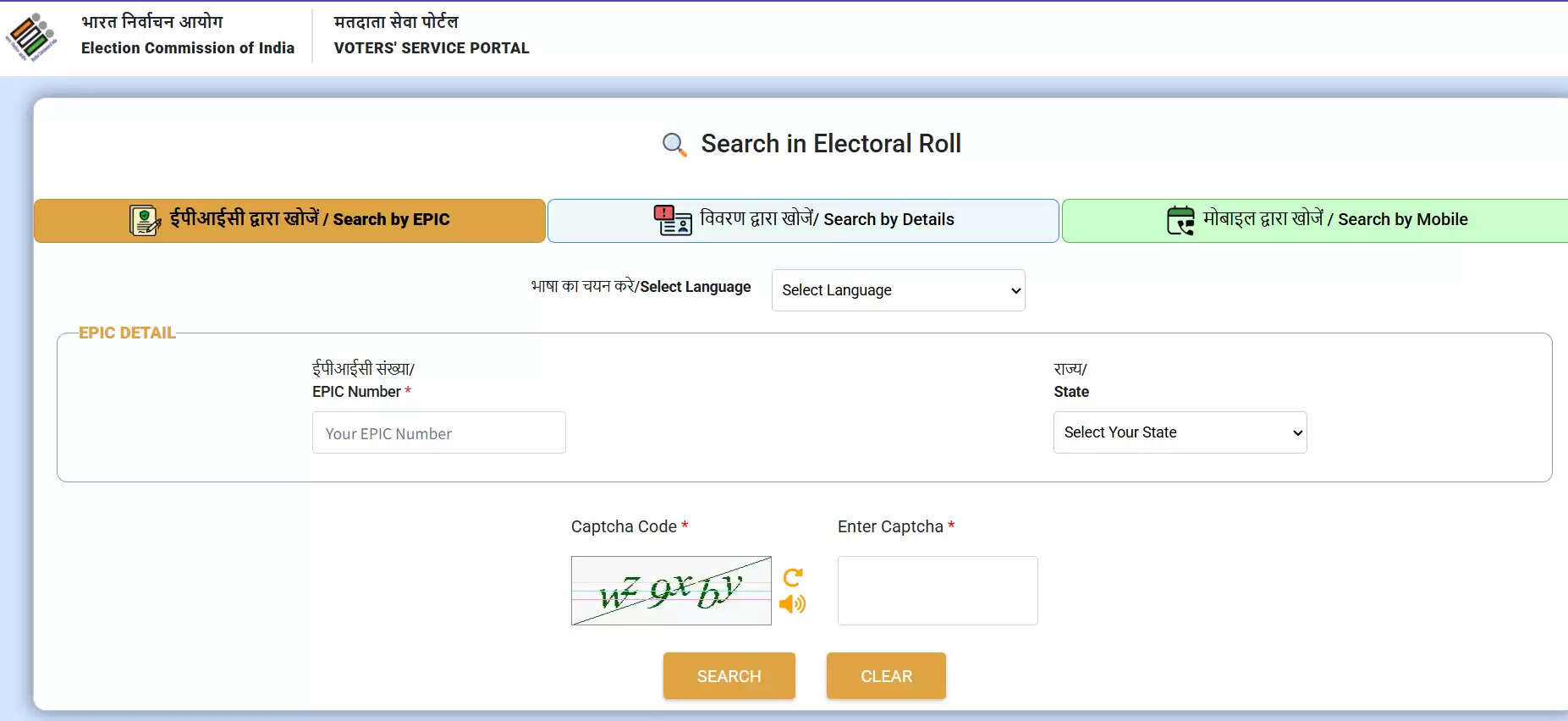Click the details card icon on Search by Details tab
Screen dimensions: 1568x721
[673, 220]
